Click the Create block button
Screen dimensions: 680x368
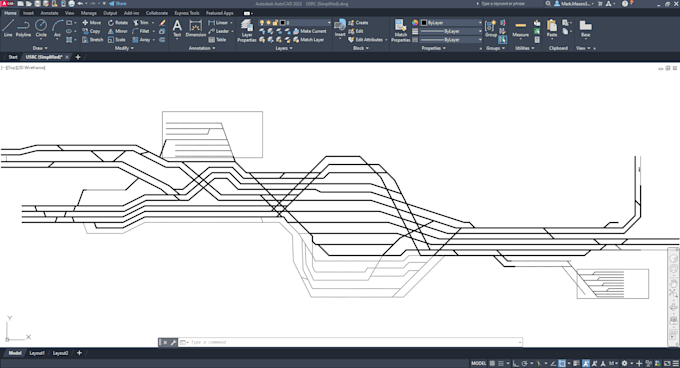tap(358, 23)
